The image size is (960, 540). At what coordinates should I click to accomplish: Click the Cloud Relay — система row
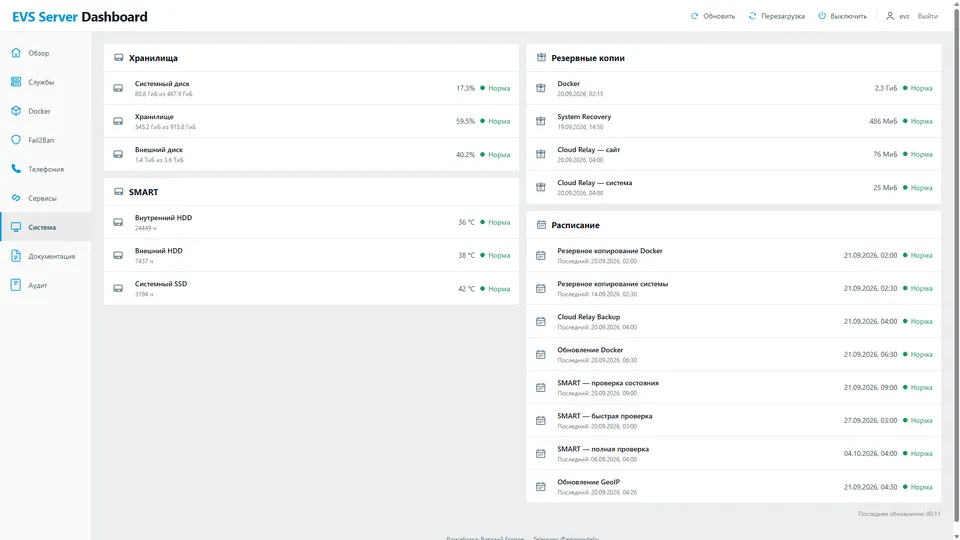tap(733, 187)
